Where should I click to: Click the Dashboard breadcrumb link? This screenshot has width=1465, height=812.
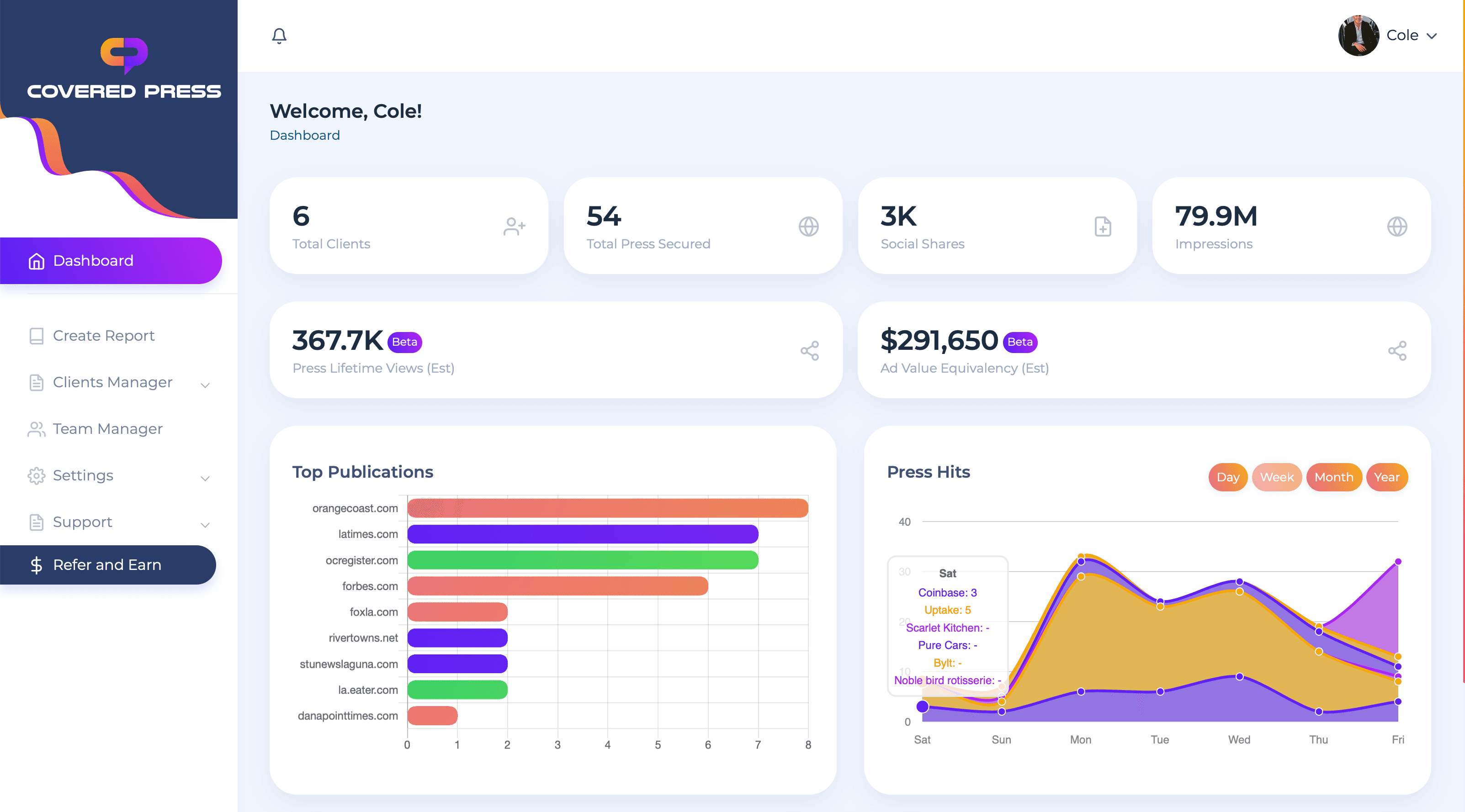[x=304, y=135]
